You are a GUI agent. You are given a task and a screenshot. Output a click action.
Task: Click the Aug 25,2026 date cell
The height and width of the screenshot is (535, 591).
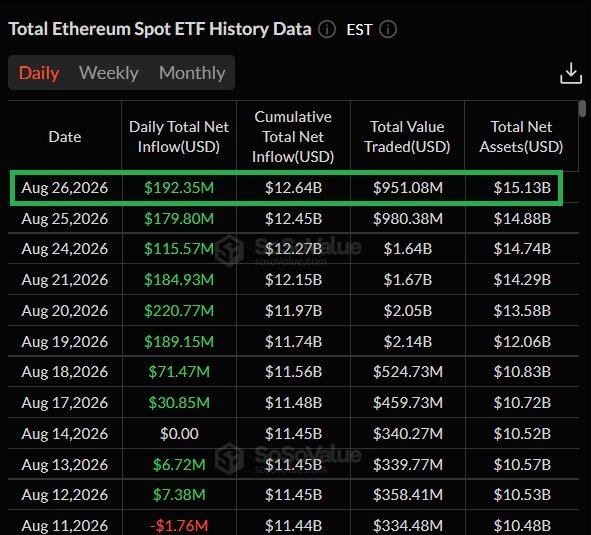[65, 219]
